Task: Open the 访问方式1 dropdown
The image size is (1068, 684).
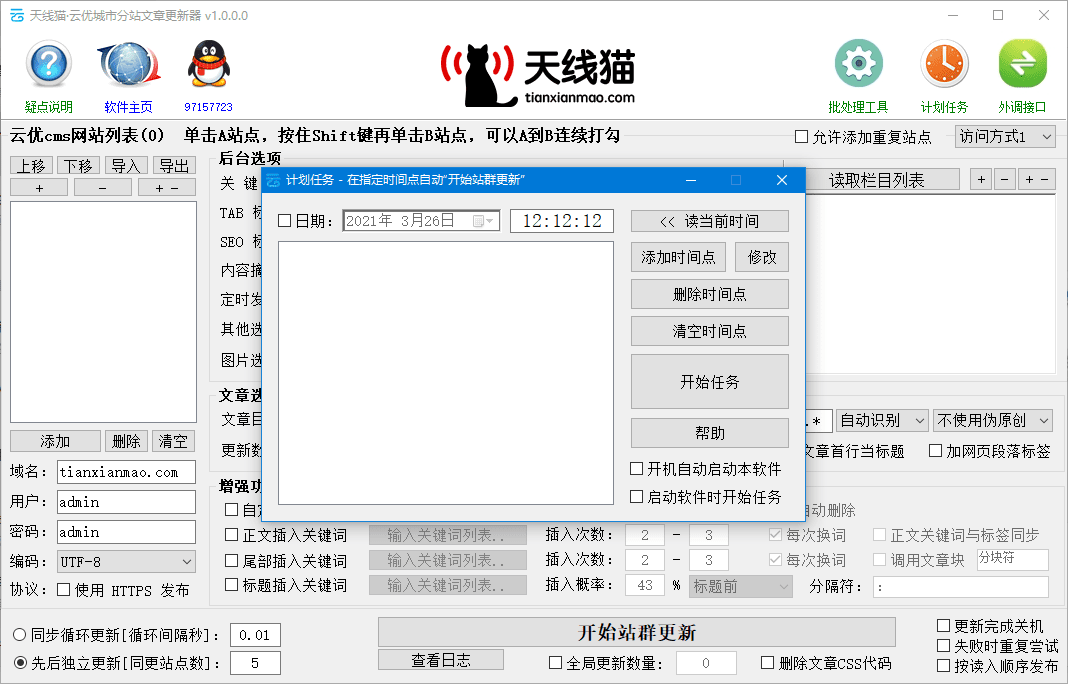Action: (1005, 137)
